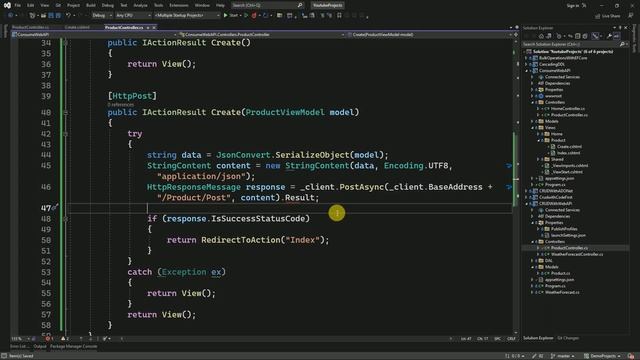Switch to the Git Changes tab
This screenshot has height=360, width=640.
click(x=568, y=338)
